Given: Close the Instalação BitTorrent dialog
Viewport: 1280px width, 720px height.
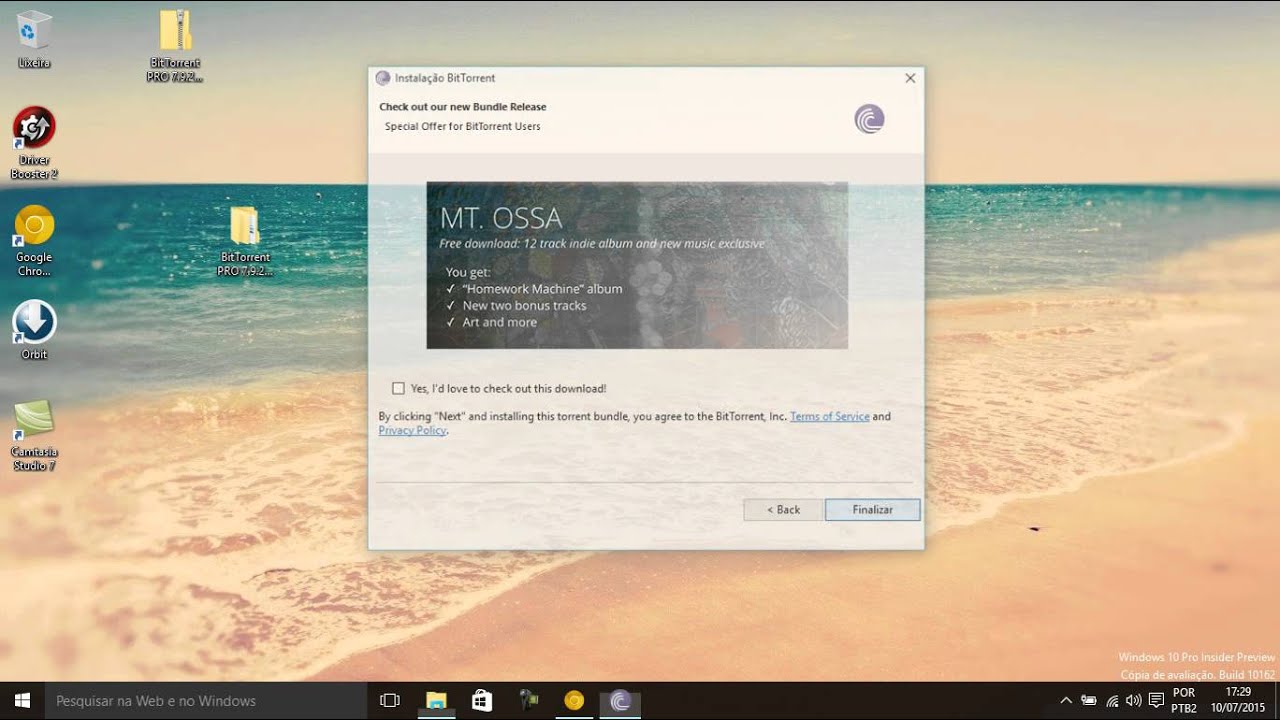Looking at the screenshot, I should 910,78.
